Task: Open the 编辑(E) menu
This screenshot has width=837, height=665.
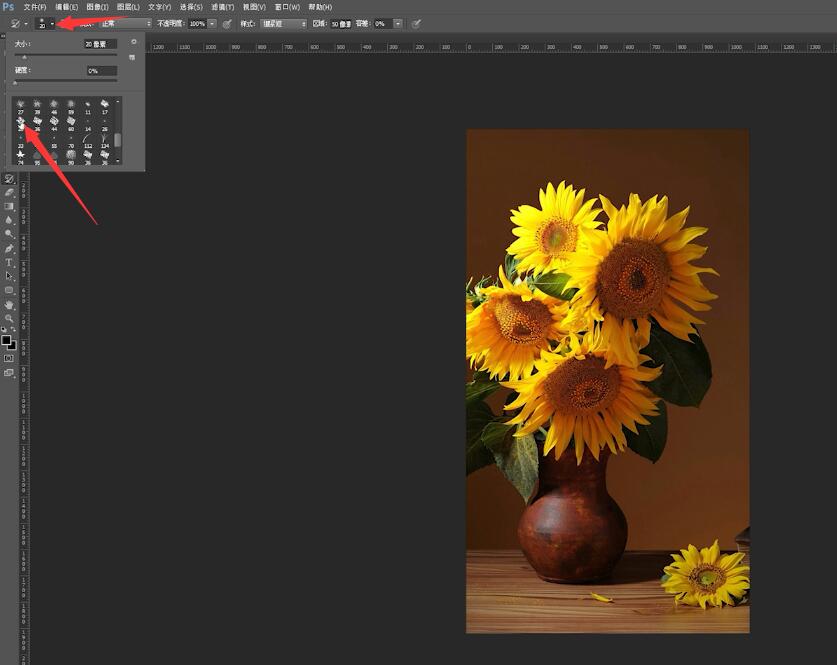Action: click(66, 7)
